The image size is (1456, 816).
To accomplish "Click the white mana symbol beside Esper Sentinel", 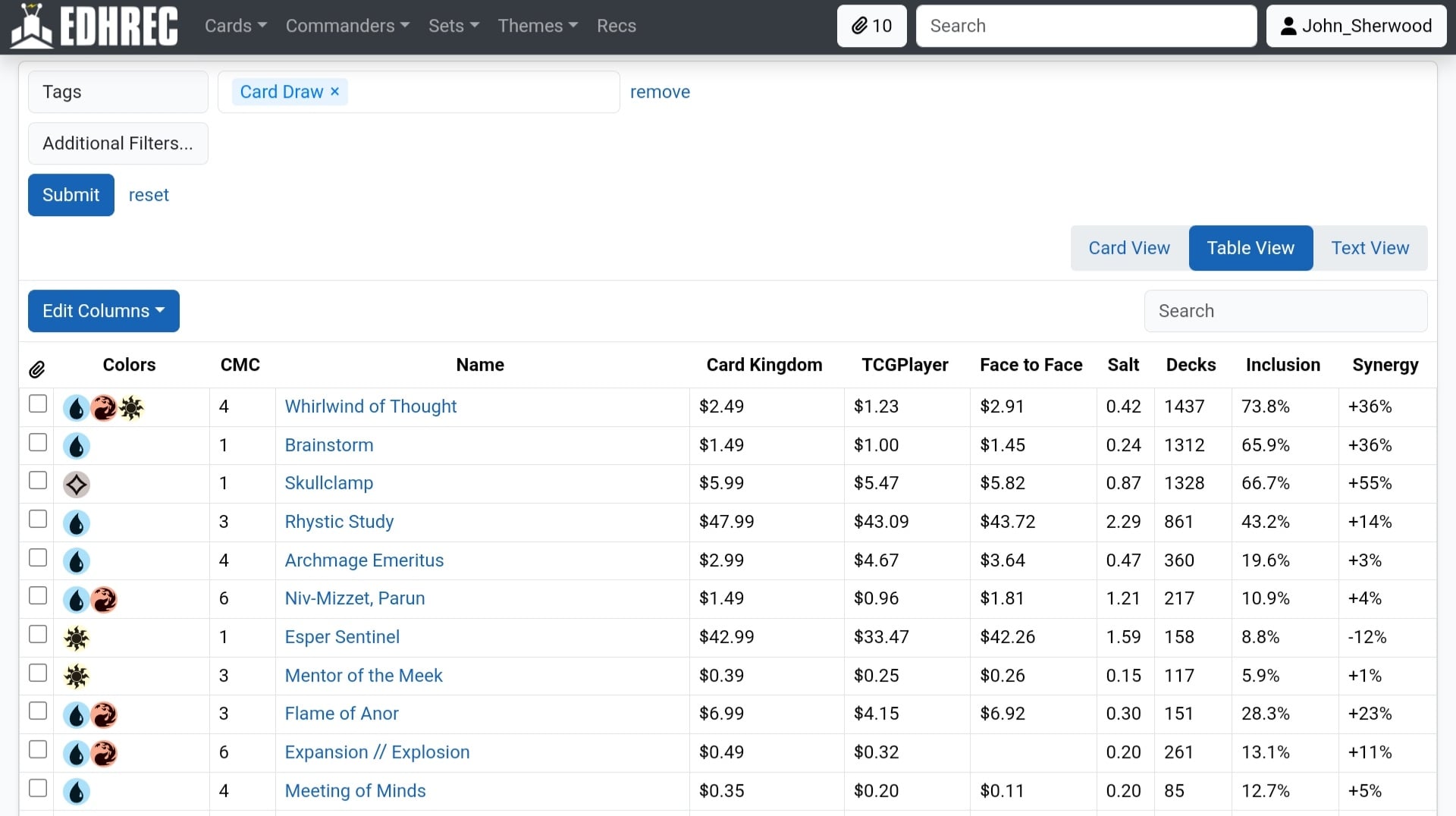I will point(77,638).
